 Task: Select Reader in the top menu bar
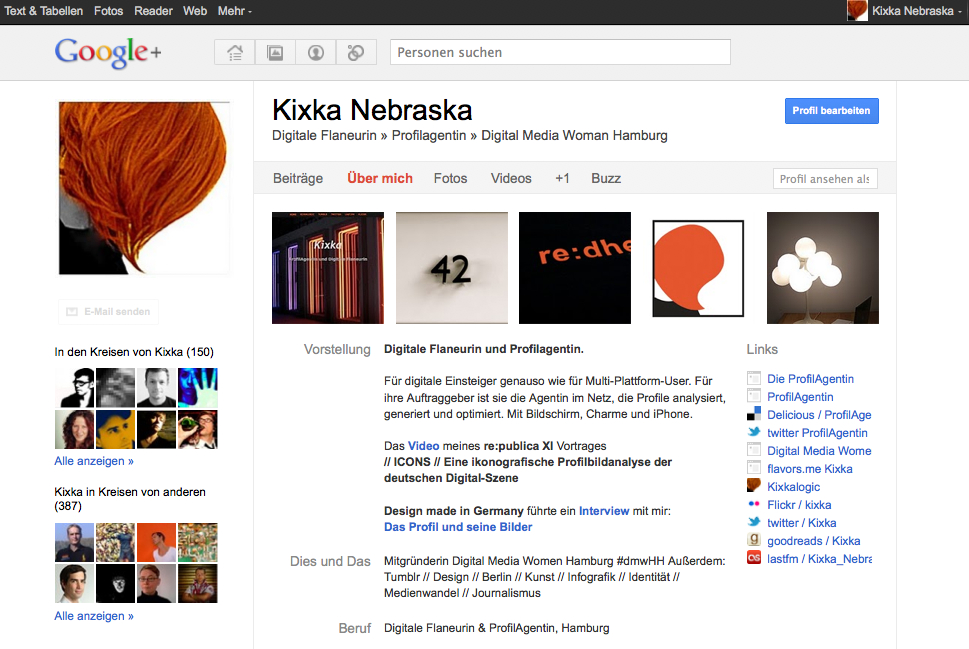[153, 11]
